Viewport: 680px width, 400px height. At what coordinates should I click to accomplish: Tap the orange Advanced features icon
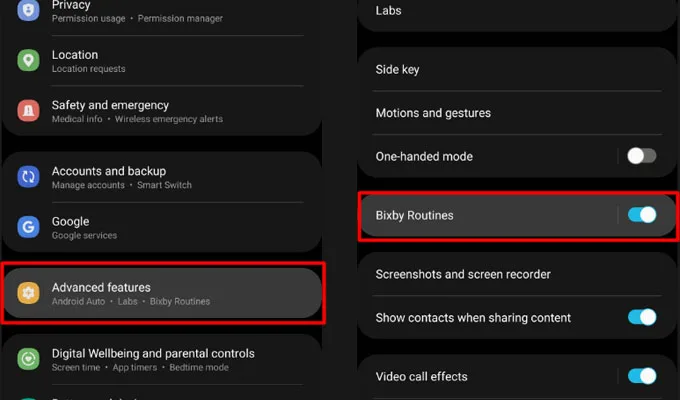click(x=28, y=293)
